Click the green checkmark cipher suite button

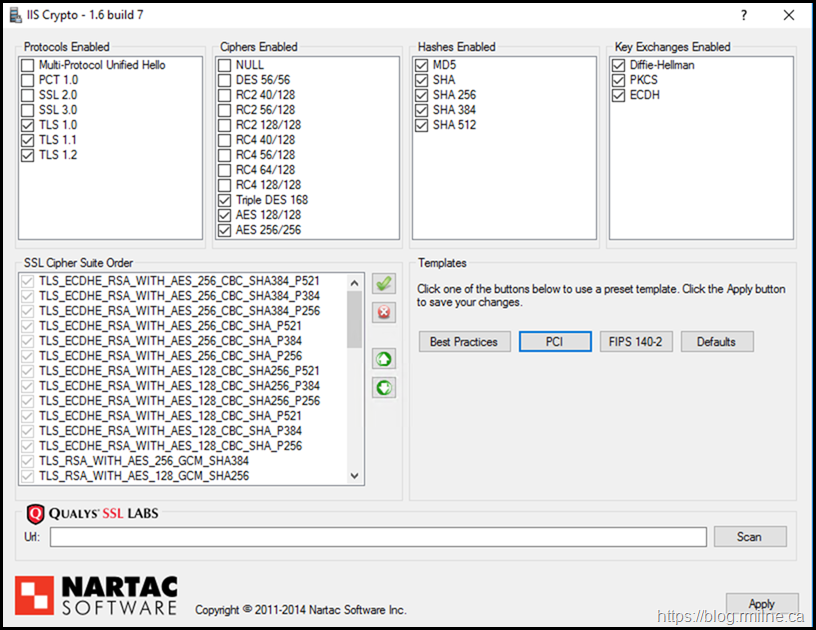383,284
